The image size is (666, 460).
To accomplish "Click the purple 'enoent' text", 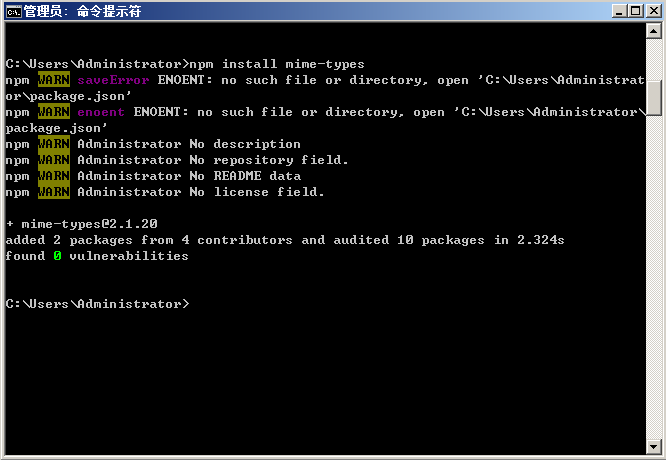I will point(101,112).
